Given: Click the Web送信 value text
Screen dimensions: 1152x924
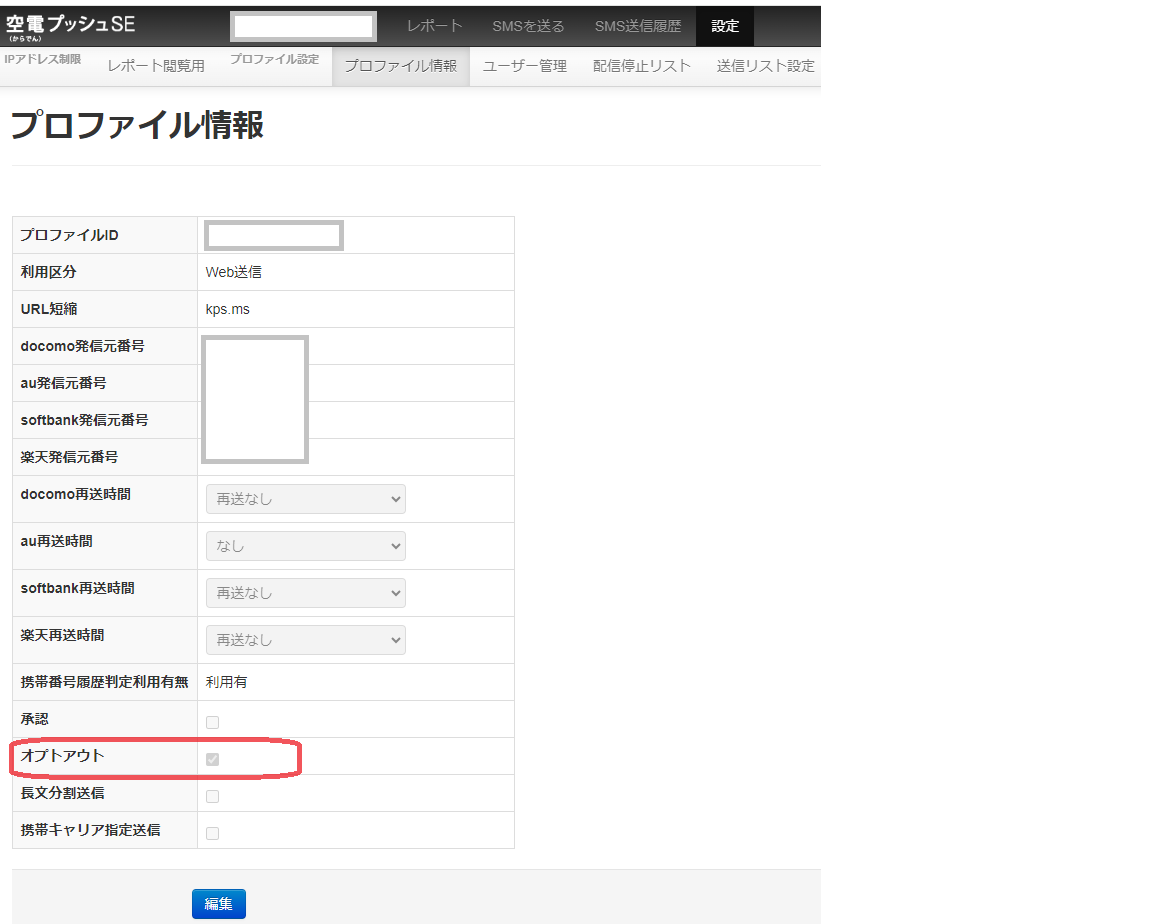Looking at the screenshot, I should [234, 272].
